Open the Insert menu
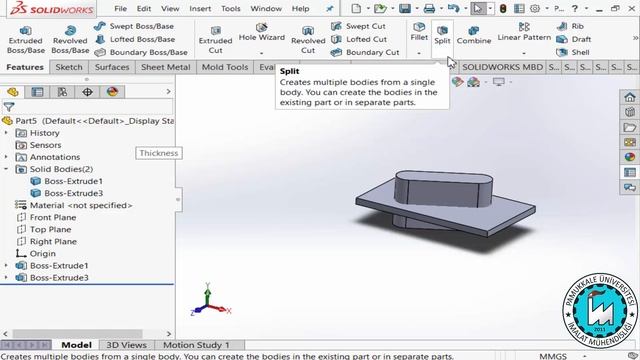 [200, 9]
